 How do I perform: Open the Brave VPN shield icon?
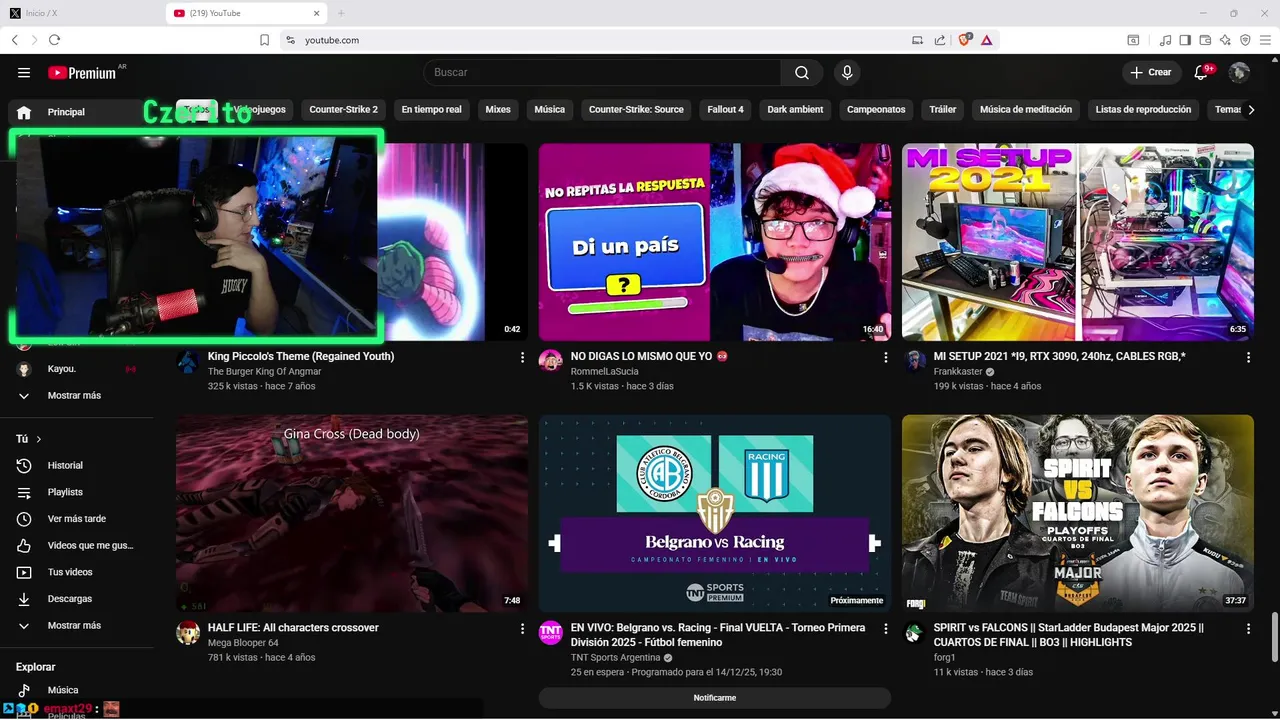1245,40
